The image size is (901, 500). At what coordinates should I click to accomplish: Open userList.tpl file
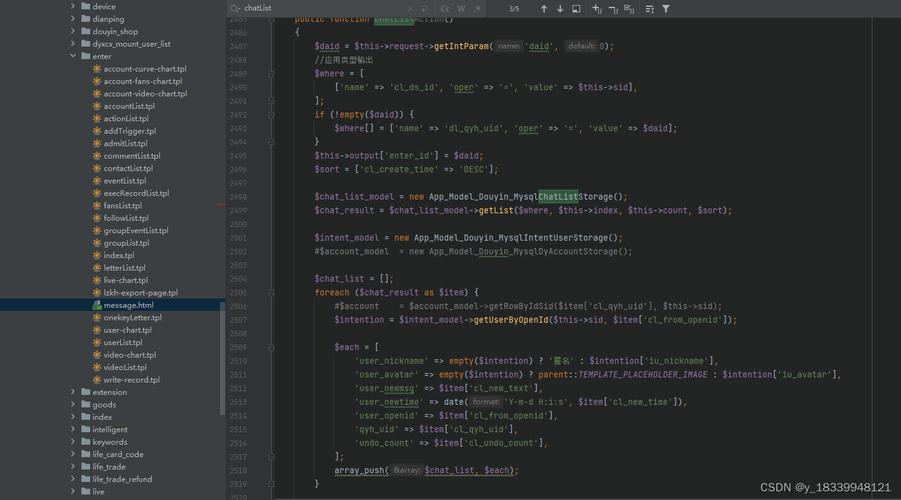123,343
